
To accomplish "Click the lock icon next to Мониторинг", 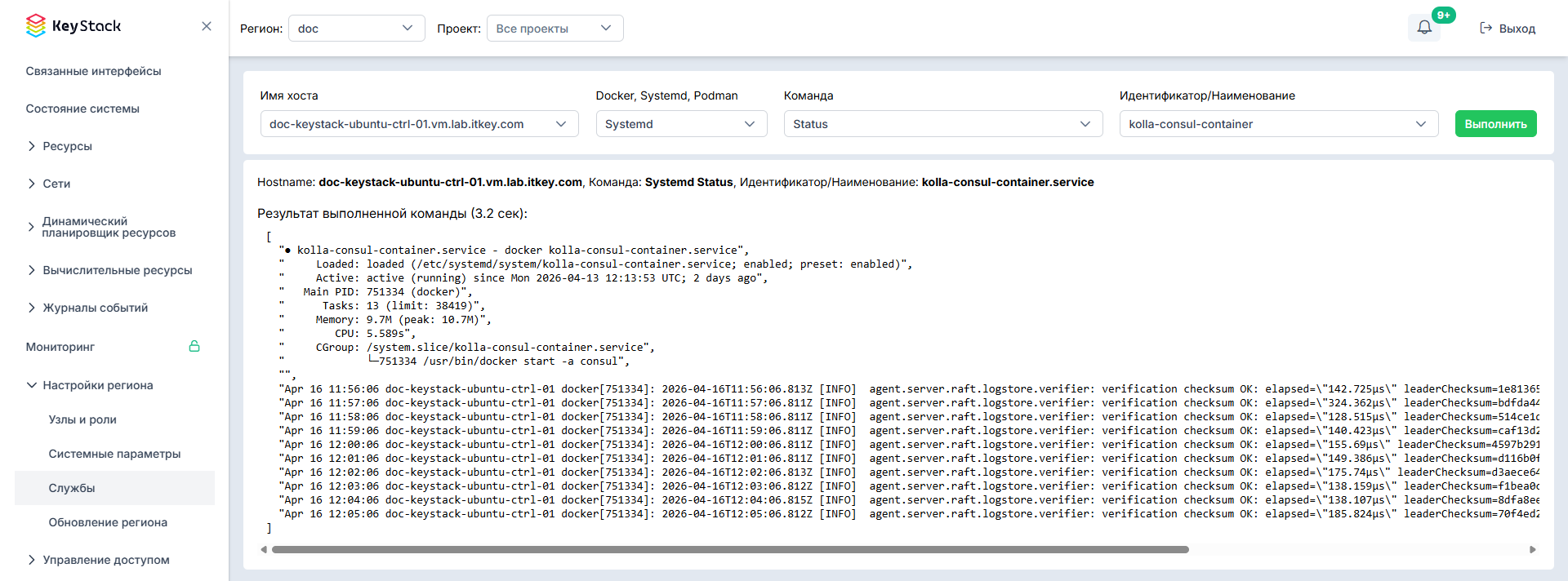I will click(x=194, y=346).
